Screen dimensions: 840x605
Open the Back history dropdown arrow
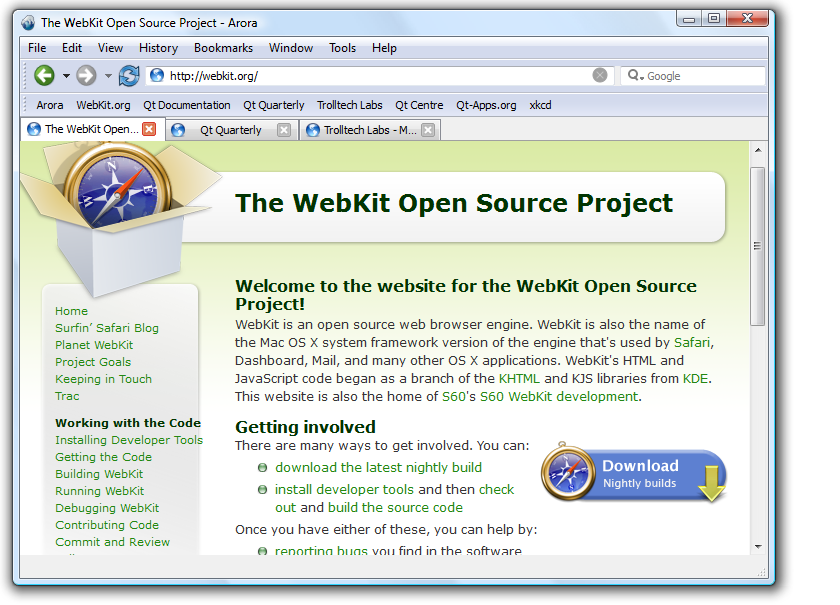pyautogui.click(x=66, y=76)
